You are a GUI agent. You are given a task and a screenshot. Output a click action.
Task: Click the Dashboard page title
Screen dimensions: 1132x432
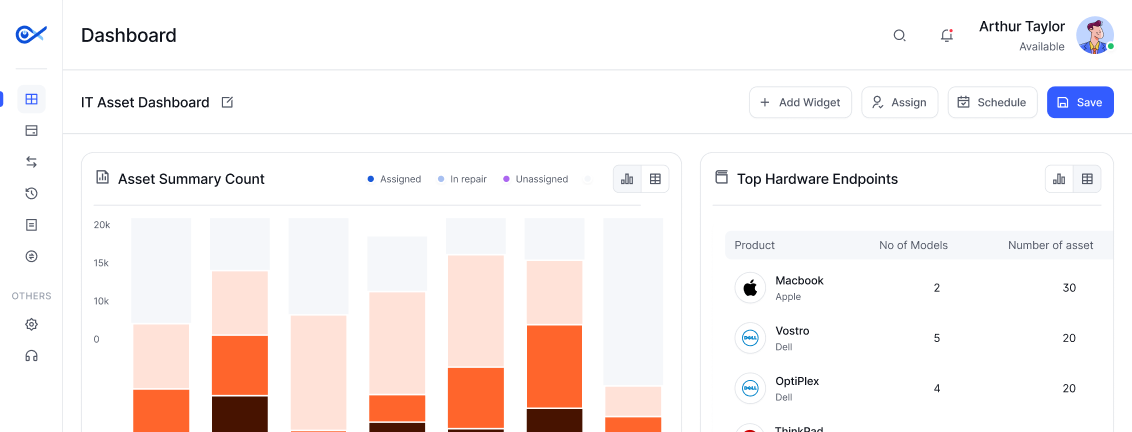click(x=129, y=35)
